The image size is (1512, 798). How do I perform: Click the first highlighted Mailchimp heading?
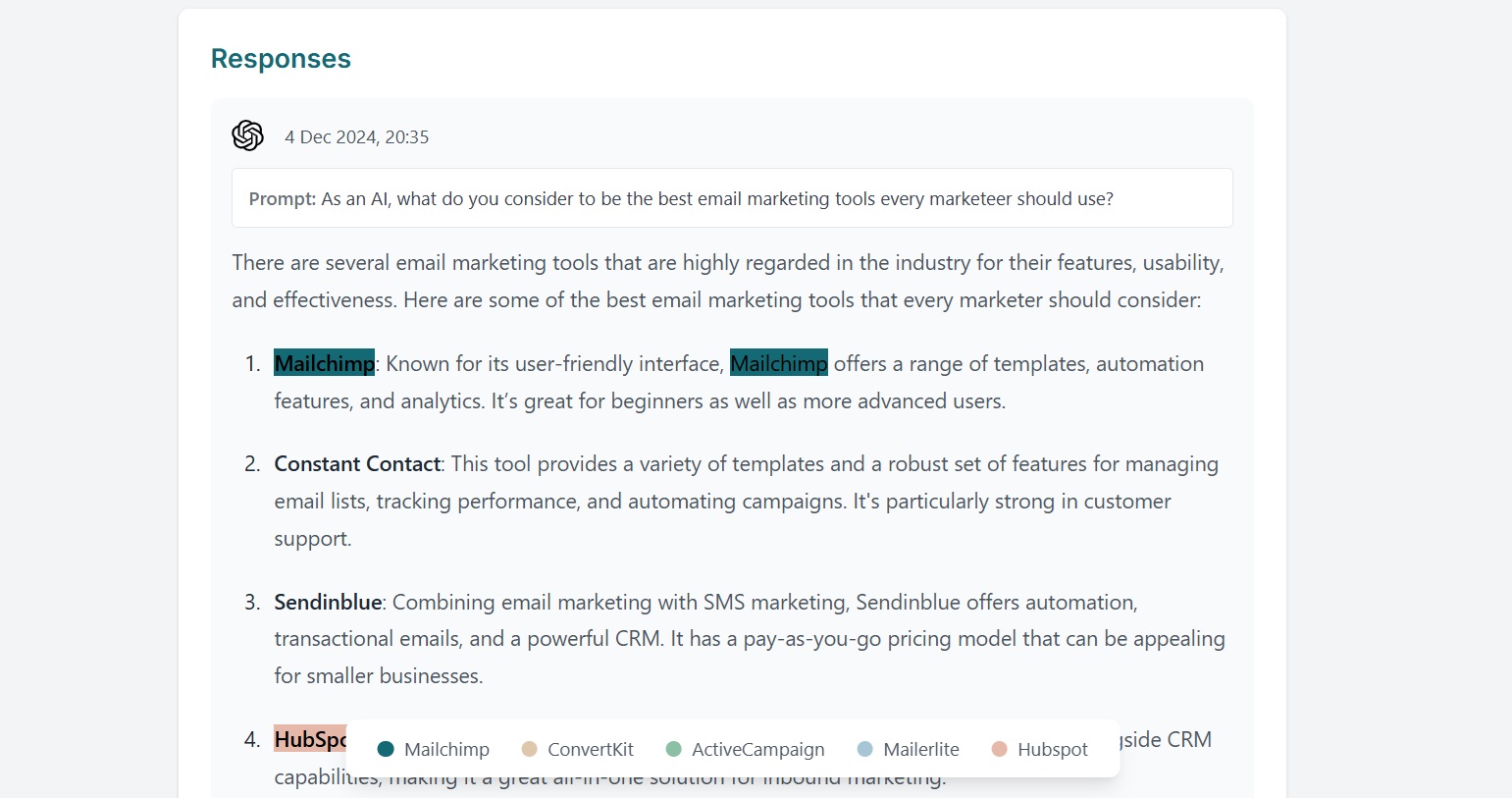pos(324,364)
